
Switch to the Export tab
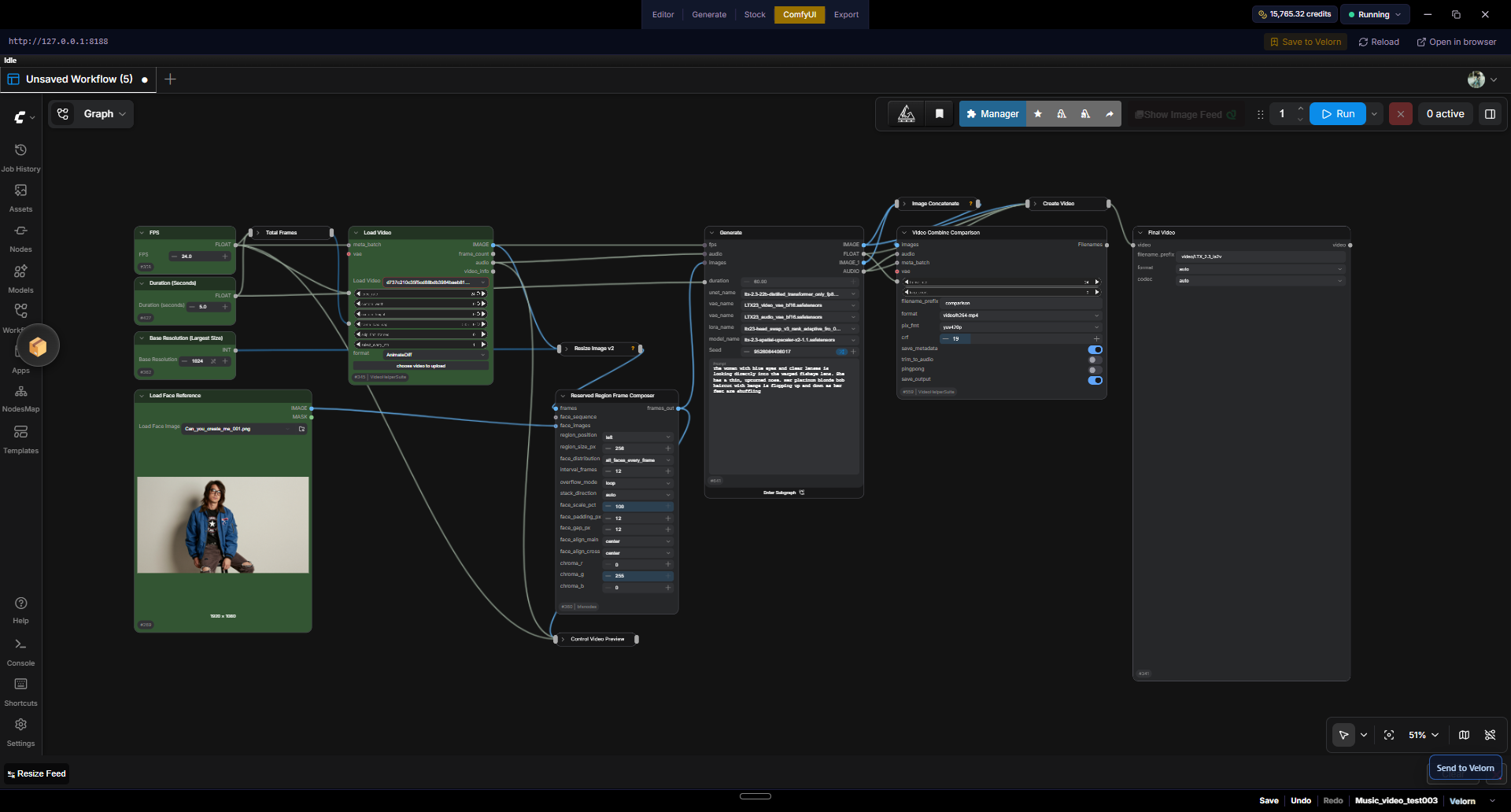846,14
